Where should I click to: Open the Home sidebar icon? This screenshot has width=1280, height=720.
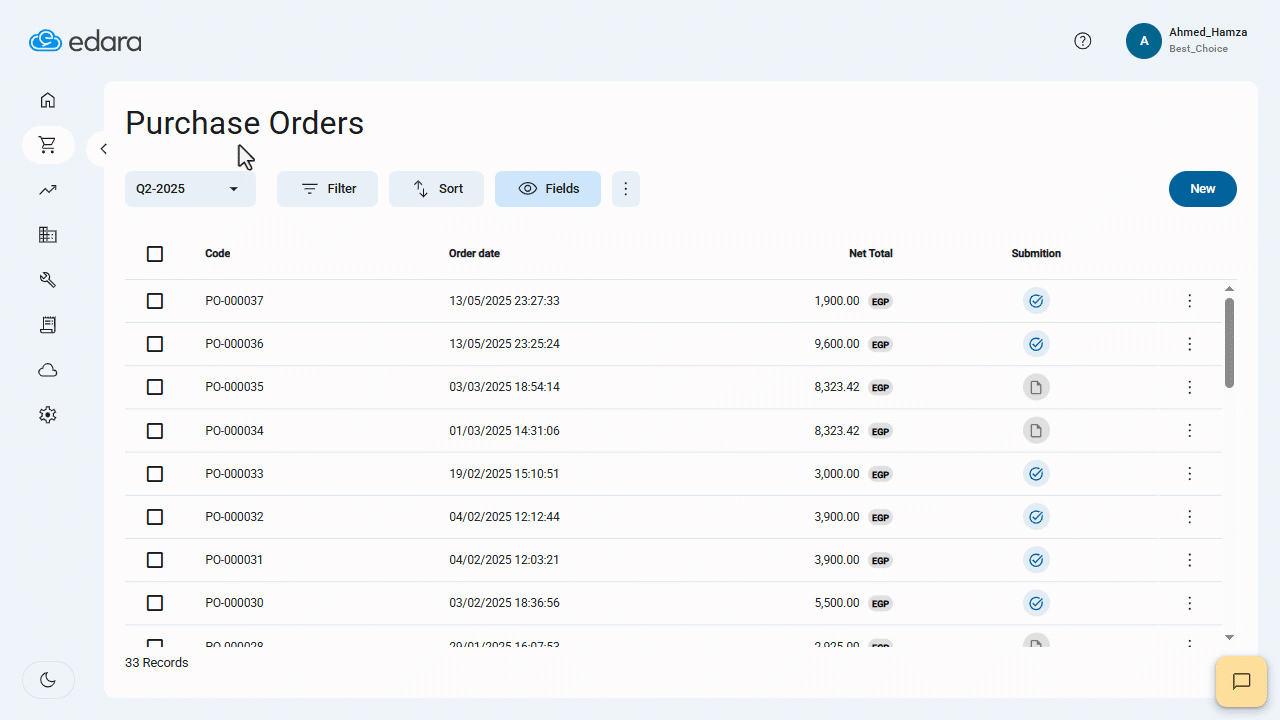pyautogui.click(x=48, y=100)
